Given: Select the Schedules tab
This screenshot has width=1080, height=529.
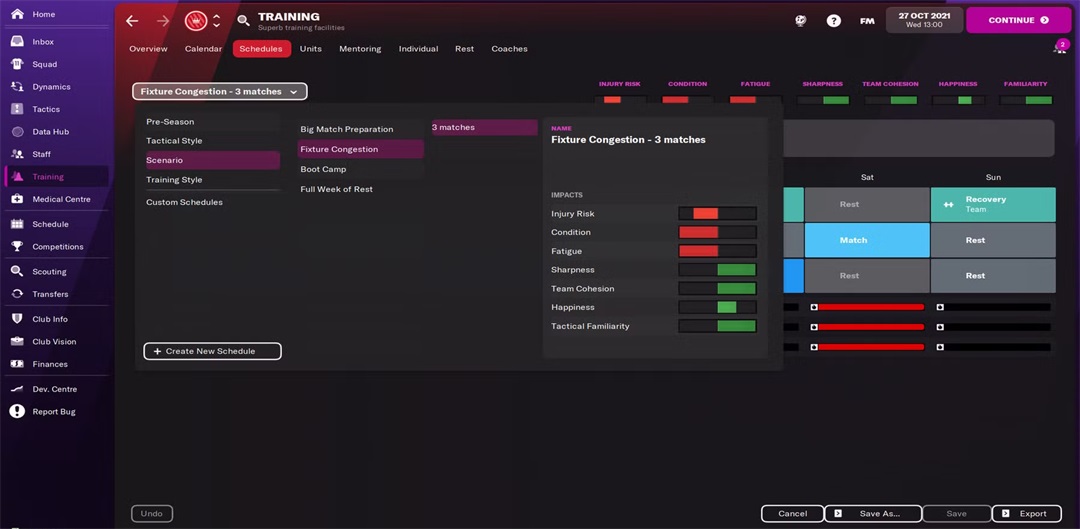Looking at the screenshot, I should 262,49.
